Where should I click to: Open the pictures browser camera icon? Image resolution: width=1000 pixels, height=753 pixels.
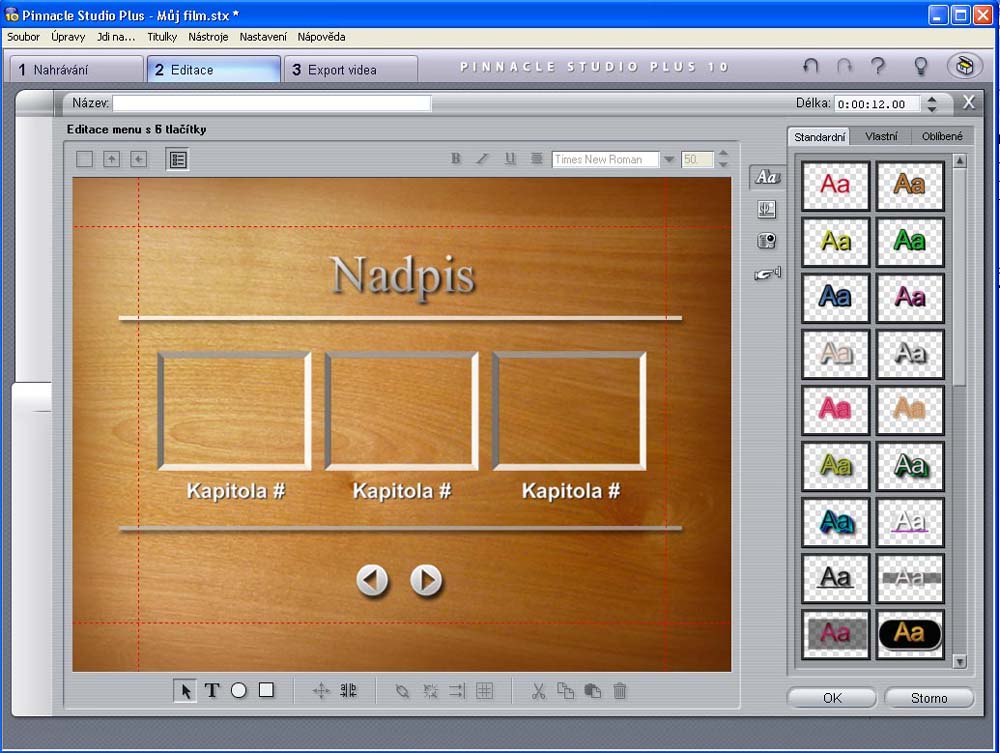pos(767,241)
